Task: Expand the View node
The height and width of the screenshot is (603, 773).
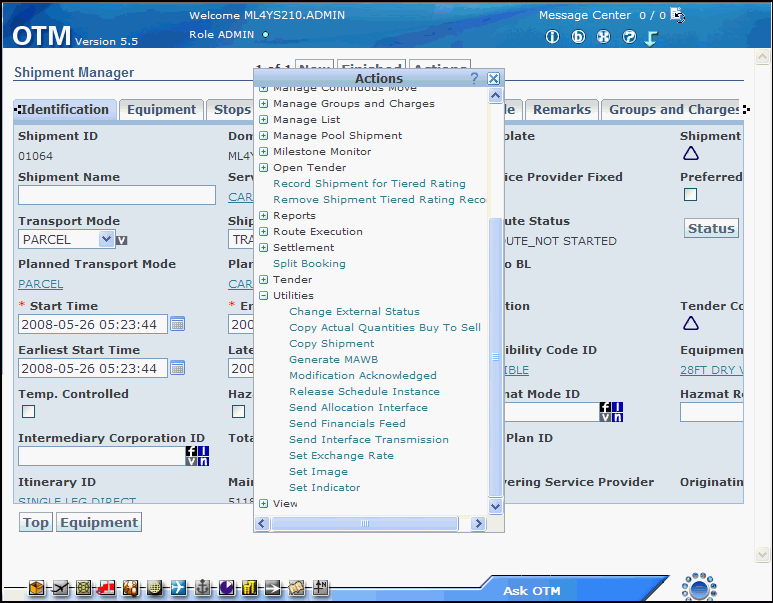Action: pos(264,503)
